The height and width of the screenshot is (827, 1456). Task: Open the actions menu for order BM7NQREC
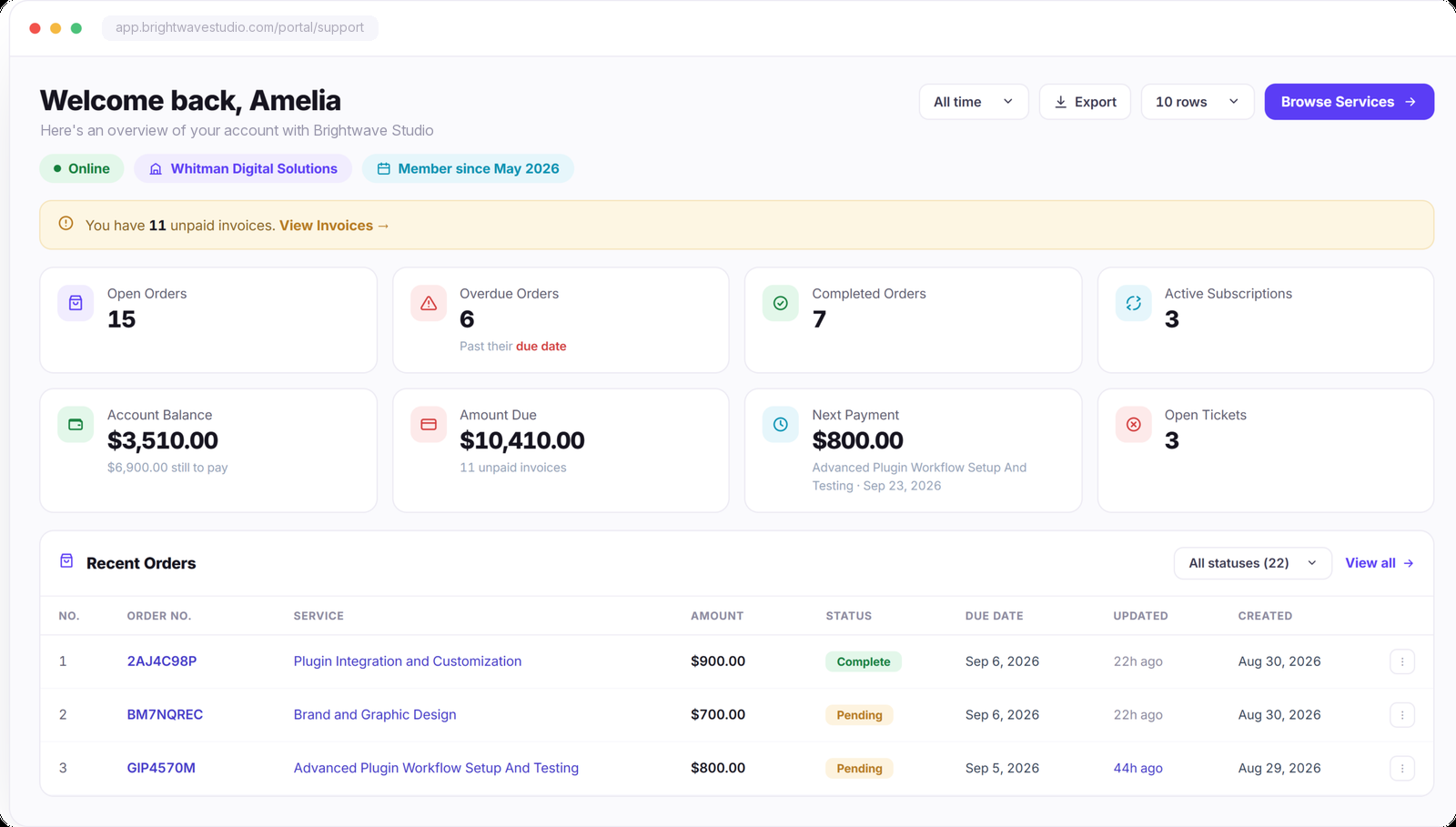[x=1402, y=715]
